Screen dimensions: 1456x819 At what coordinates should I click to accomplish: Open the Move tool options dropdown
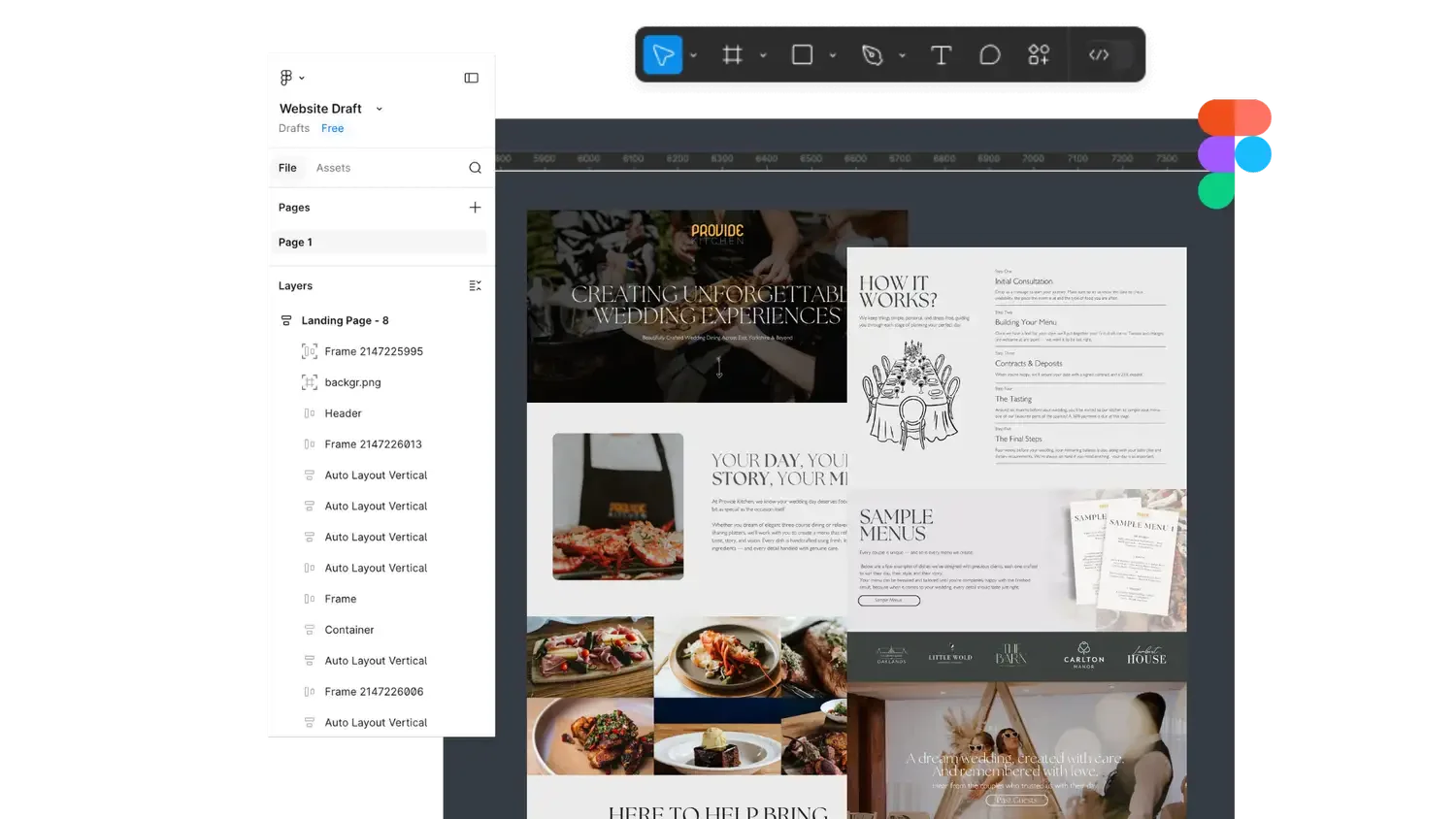693,55
